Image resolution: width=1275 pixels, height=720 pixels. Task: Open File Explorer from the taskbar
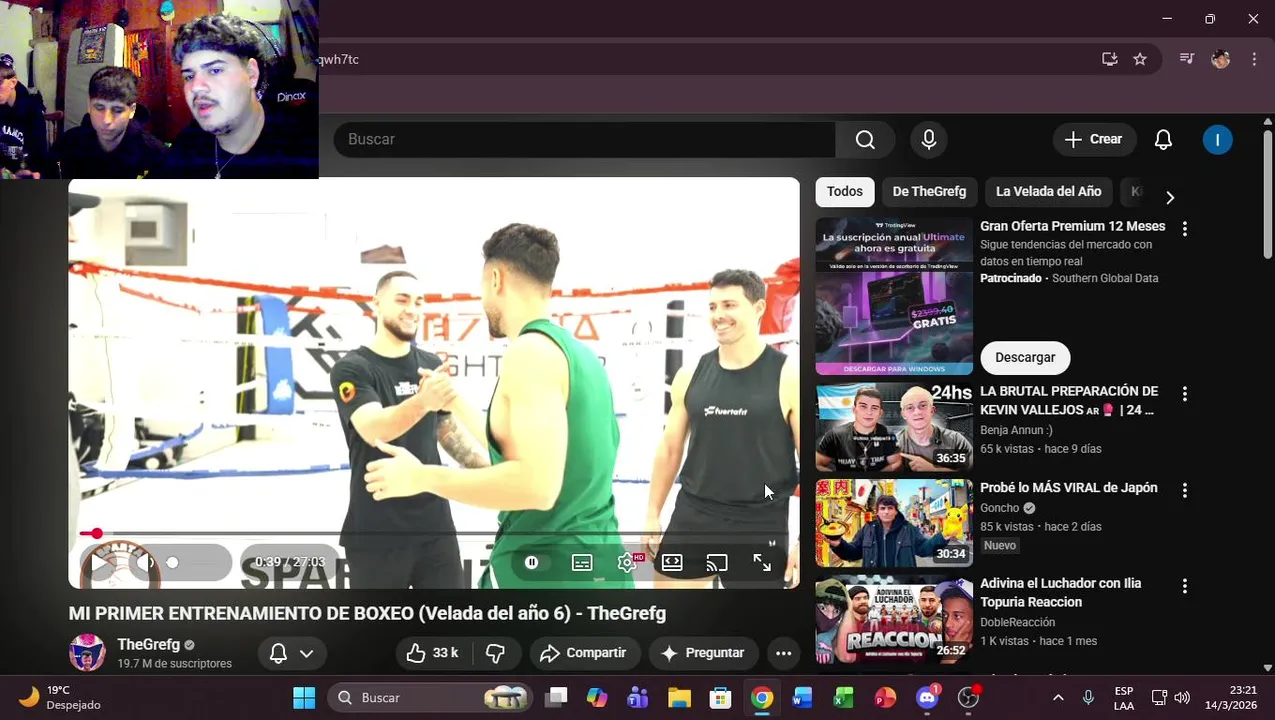pyautogui.click(x=679, y=698)
